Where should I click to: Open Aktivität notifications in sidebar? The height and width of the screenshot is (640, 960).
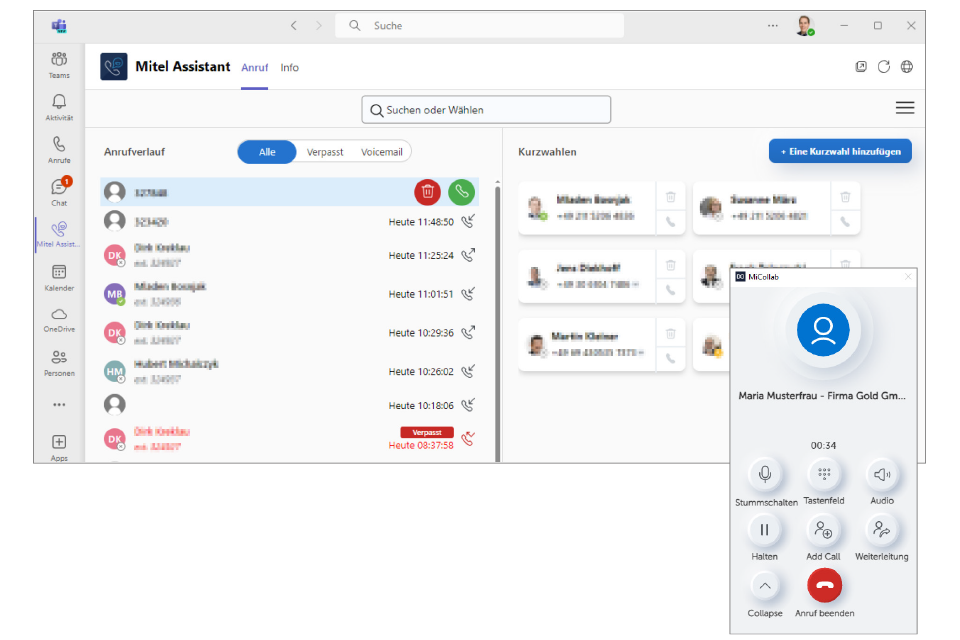(x=59, y=107)
